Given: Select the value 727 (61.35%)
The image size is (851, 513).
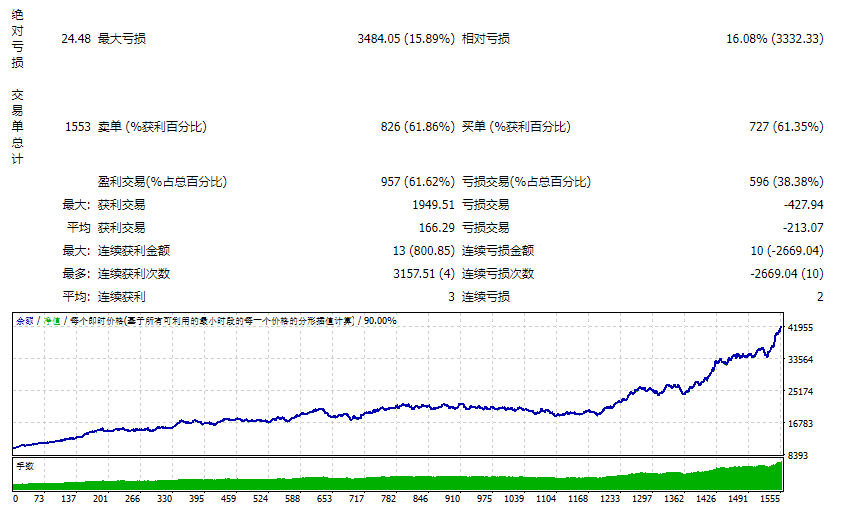Looking at the screenshot, I should coord(786,126).
